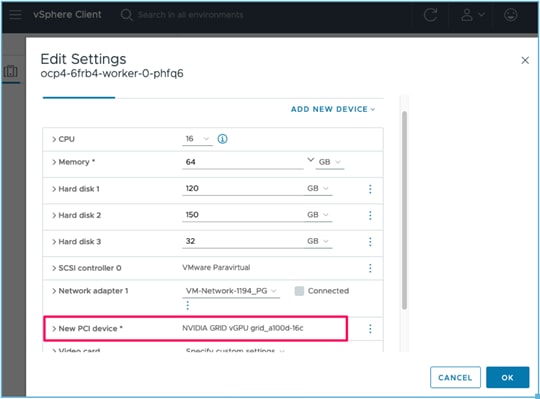Click the smiley feedback icon
This screenshot has width=540, height=399.
[510, 15]
